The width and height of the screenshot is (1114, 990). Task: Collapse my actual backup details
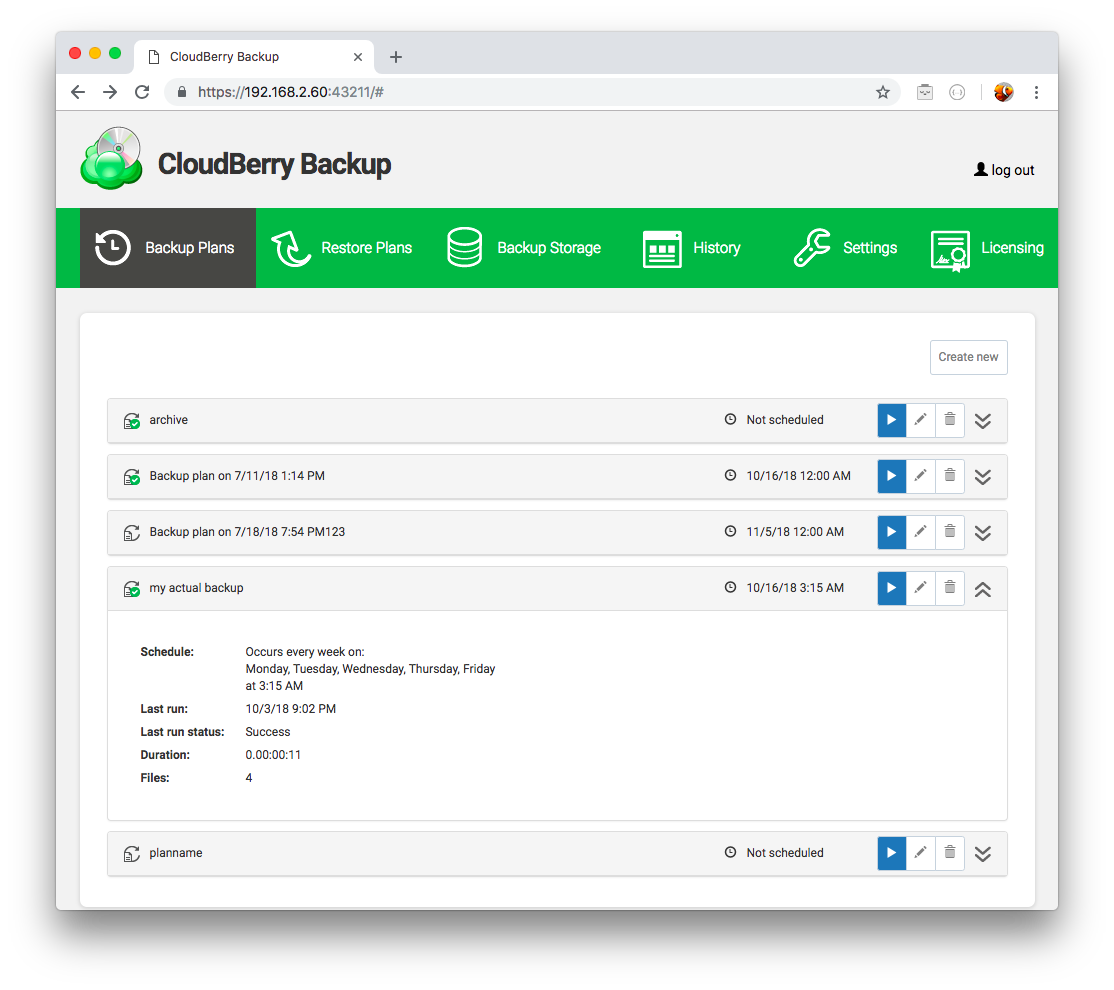983,589
